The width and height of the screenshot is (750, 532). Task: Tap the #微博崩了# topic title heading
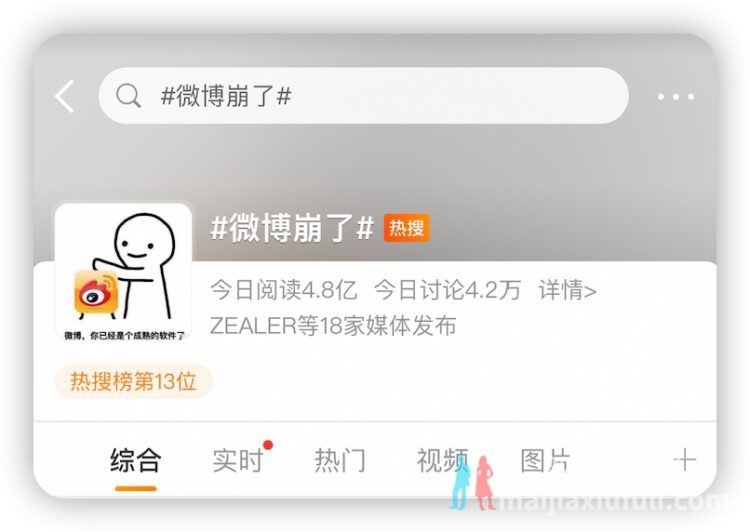pyautogui.click(x=292, y=228)
